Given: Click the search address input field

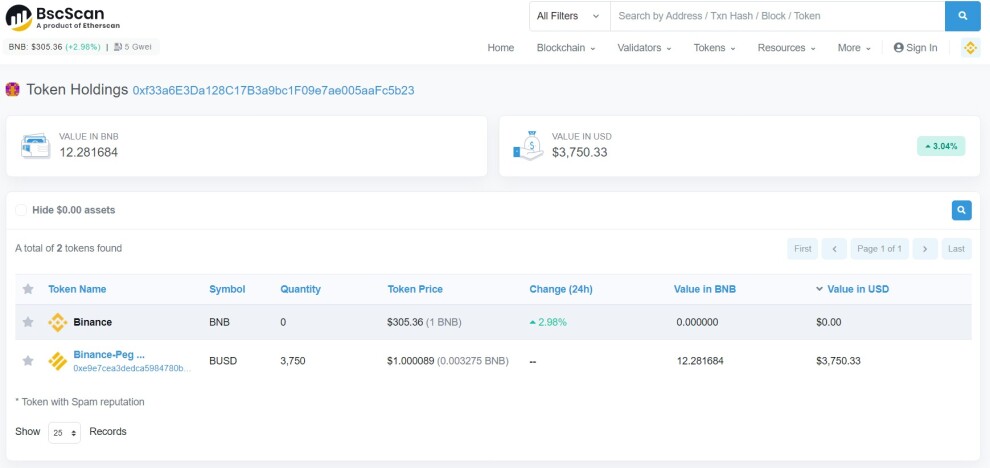Looking at the screenshot, I should pos(777,16).
